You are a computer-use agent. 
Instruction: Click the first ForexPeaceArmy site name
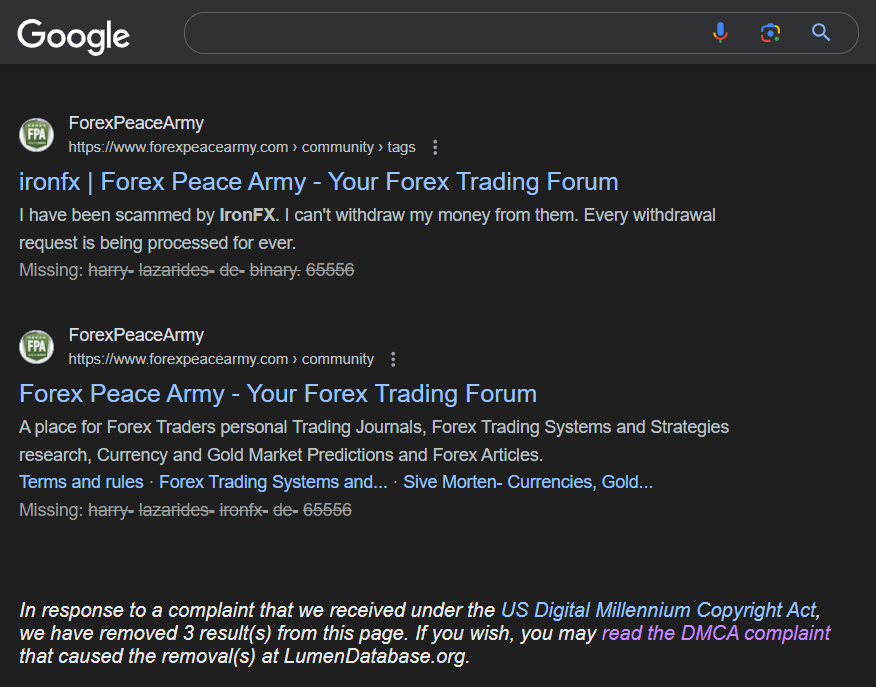click(136, 123)
